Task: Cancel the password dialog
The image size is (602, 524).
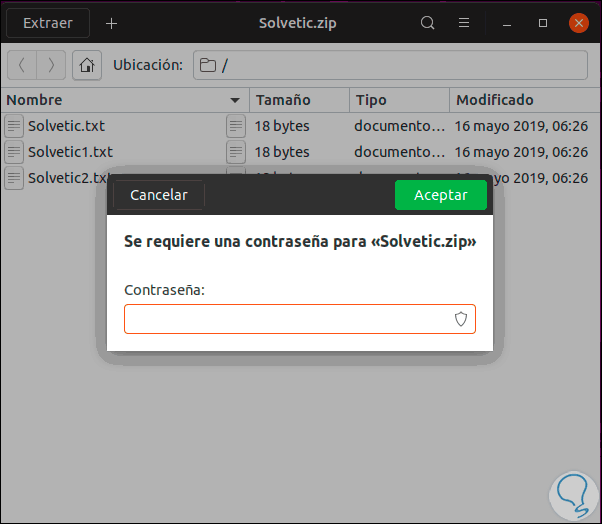Action: [159, 195]
